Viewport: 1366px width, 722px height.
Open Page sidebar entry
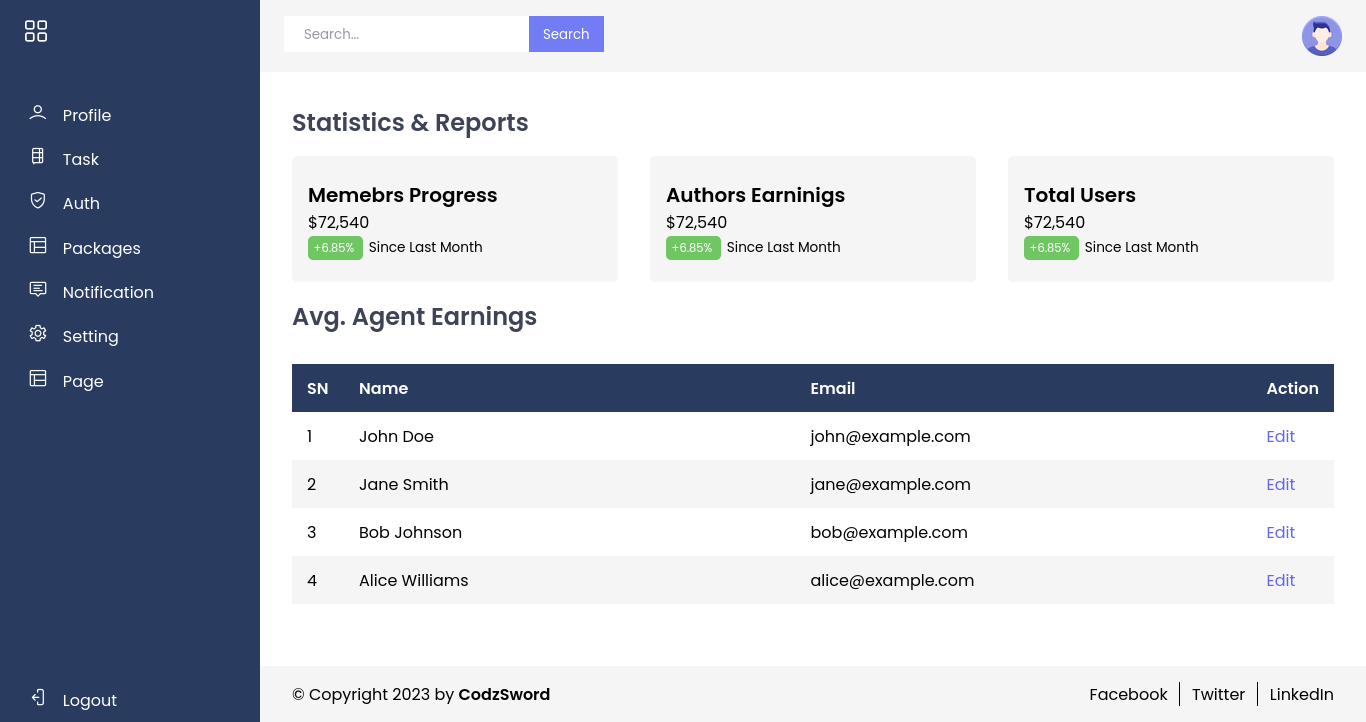[x=83, y=381]
